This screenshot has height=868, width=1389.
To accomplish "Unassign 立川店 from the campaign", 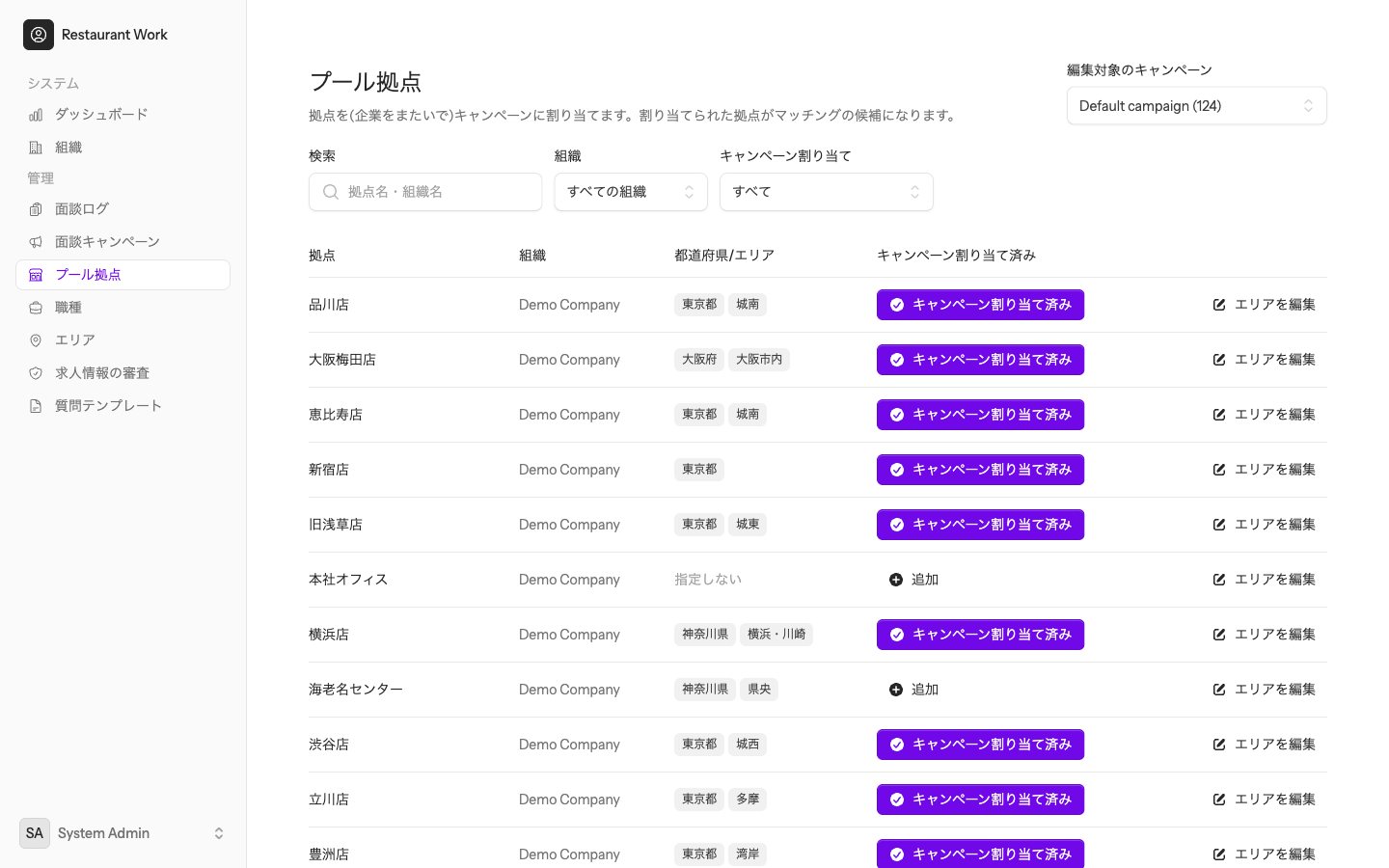I will tap(980, 800).
